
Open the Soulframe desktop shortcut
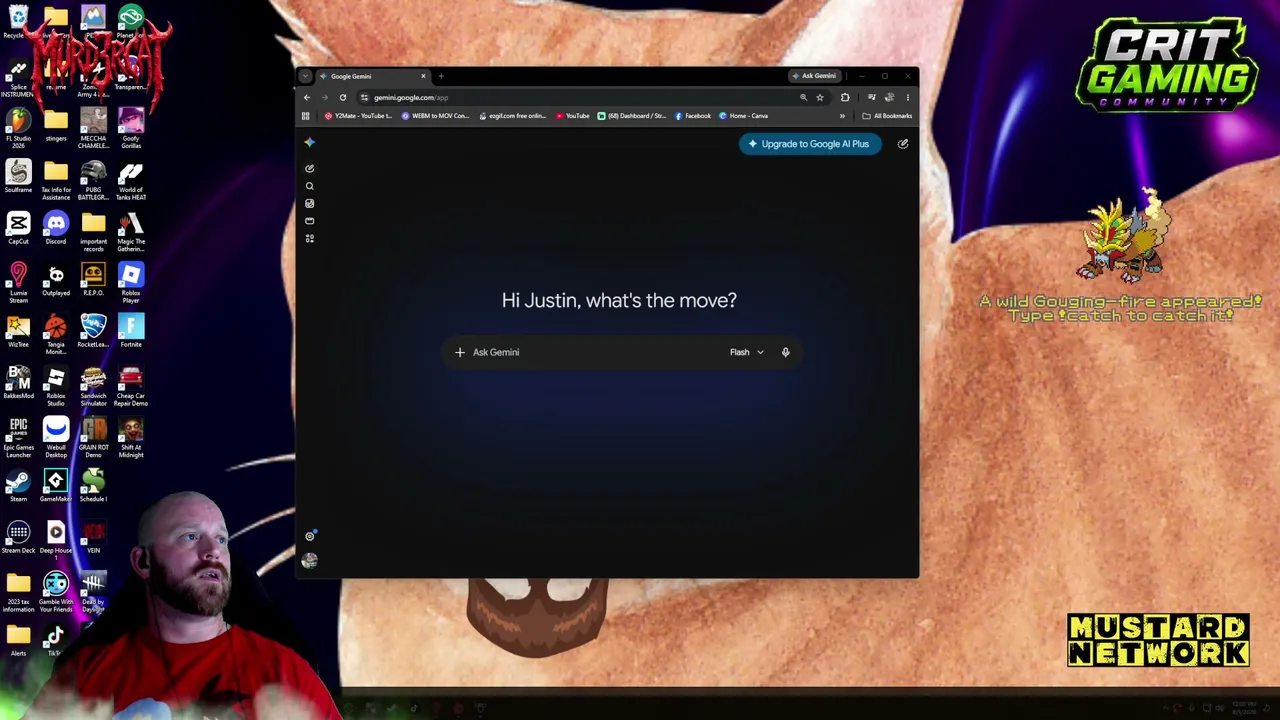(18, 178)
